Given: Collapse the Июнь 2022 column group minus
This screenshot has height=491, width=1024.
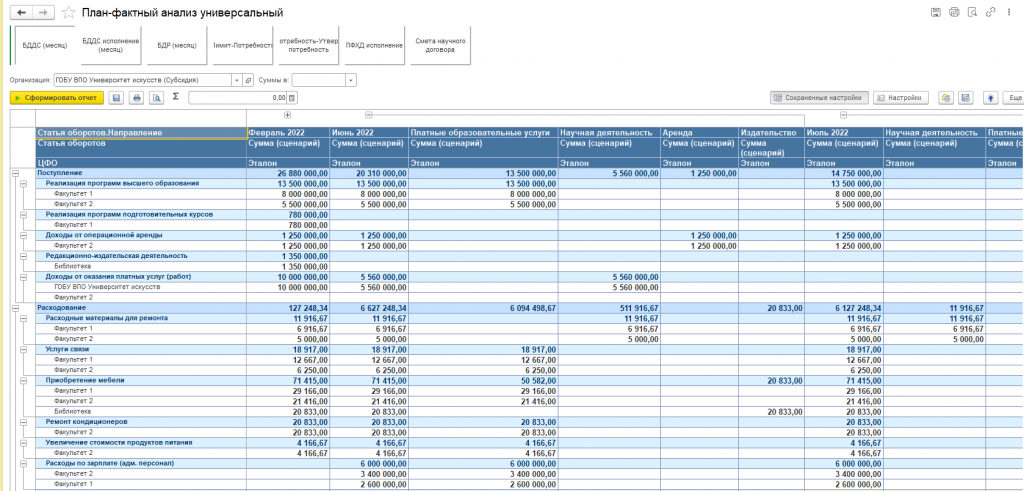Looking at the screenshot, I should [x=369, y=116].
